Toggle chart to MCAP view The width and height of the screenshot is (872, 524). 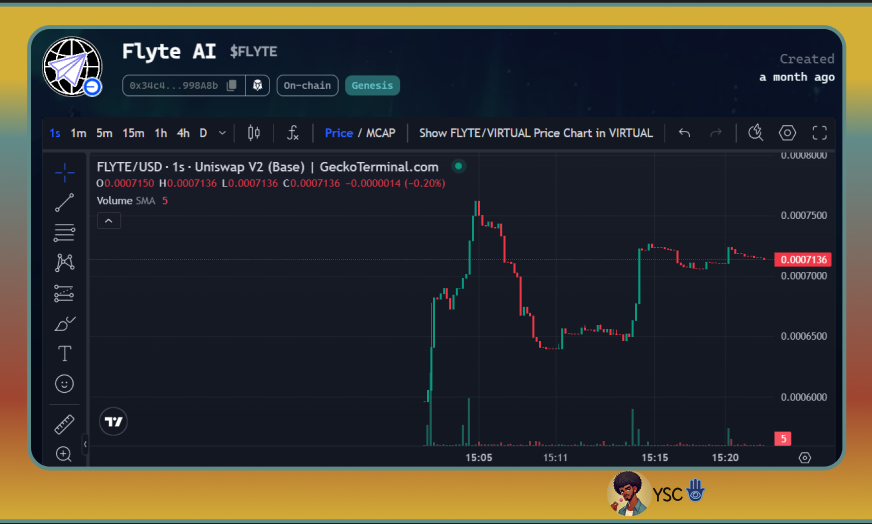coord(381,133)
